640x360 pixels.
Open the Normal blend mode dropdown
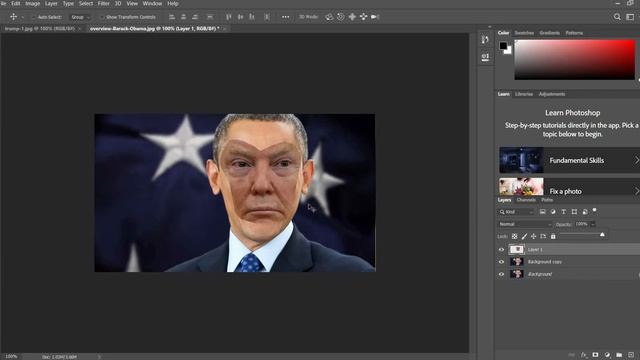coord(525,224)
